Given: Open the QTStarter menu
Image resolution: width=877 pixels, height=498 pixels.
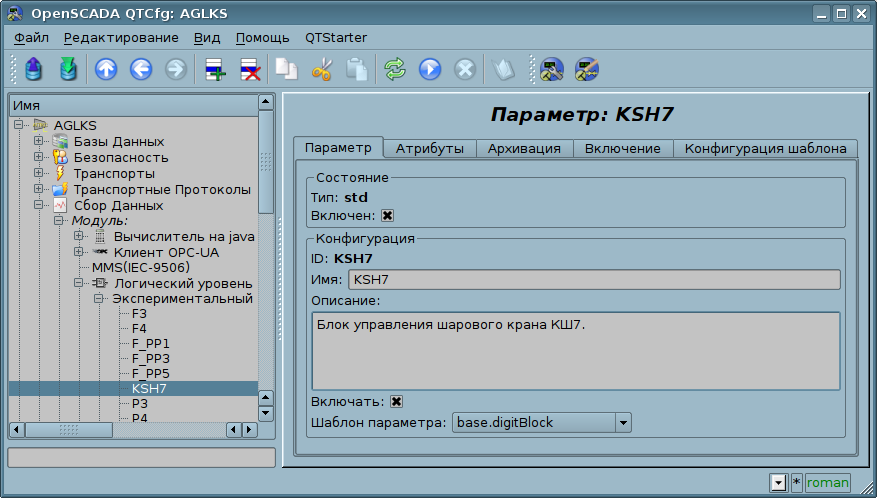Looking at the screenshot, I should pyautogui.click(x=336, y=37).
